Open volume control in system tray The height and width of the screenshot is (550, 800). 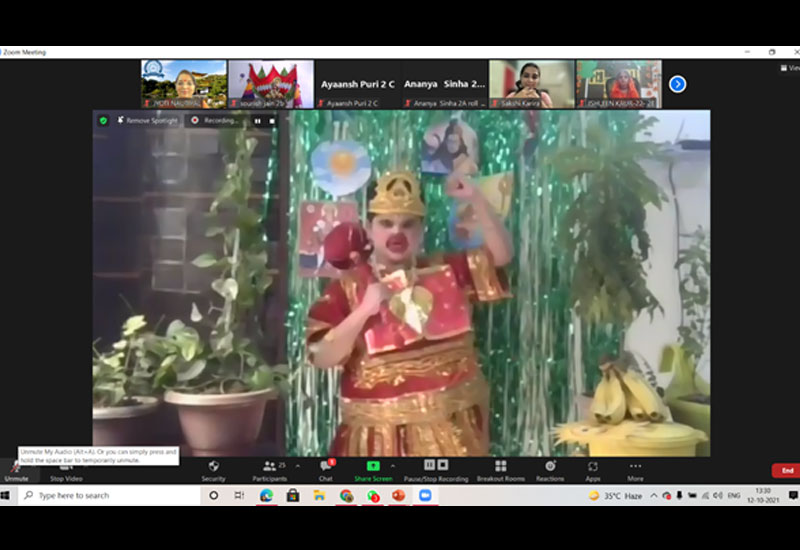point(718,495)
